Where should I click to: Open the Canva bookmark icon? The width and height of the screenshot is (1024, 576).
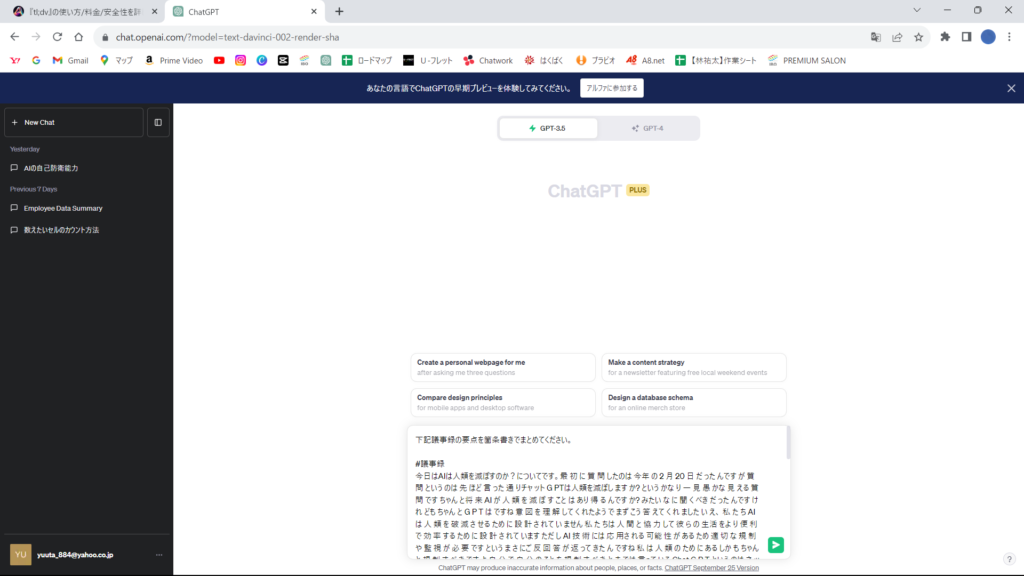(262, 60)
